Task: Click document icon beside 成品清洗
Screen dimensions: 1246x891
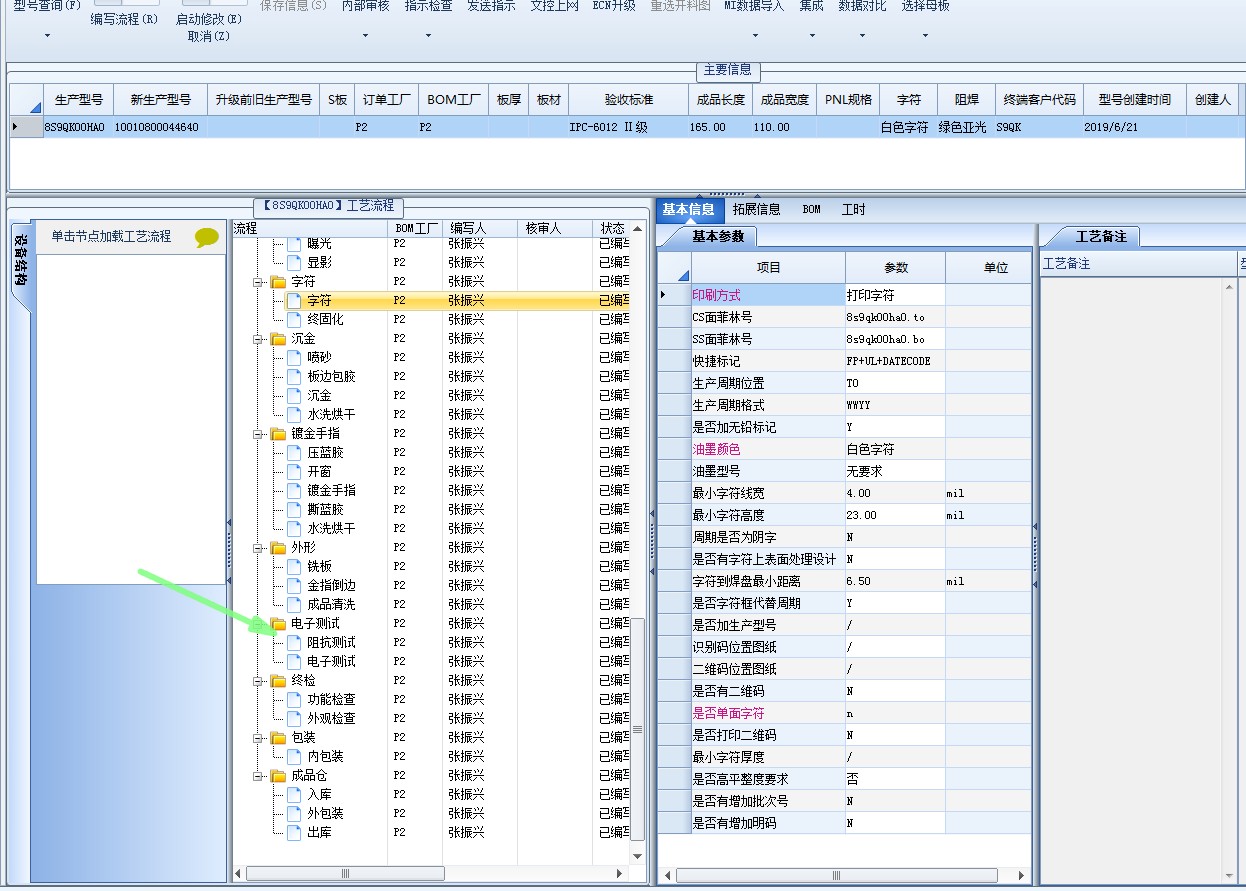Action: (x=294, y=604)
